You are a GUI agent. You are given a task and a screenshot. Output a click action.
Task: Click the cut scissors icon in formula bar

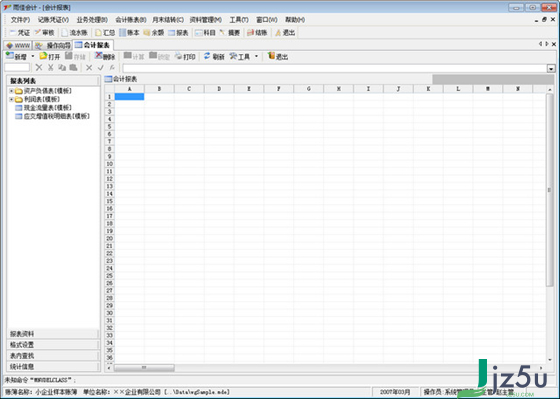tap(51, 68)
